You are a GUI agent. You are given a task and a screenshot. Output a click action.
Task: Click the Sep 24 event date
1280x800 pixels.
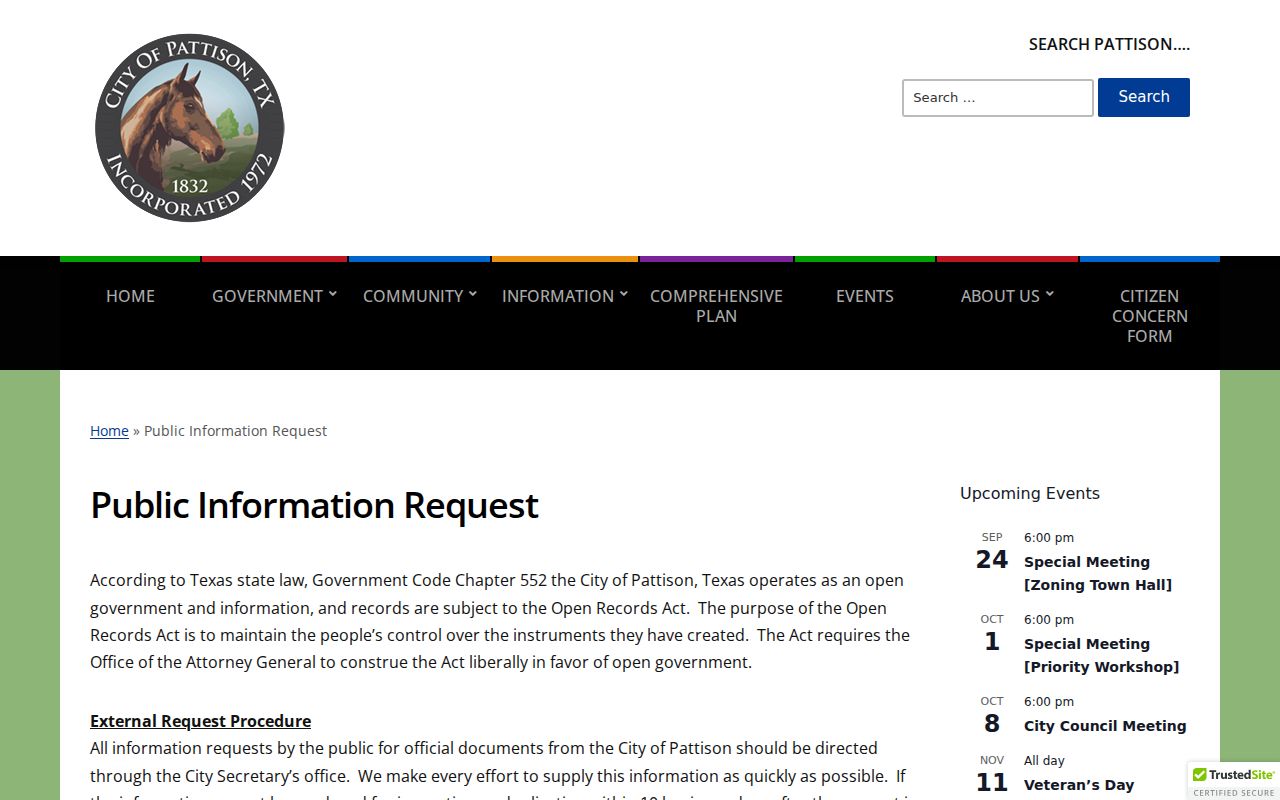(992, 552)
